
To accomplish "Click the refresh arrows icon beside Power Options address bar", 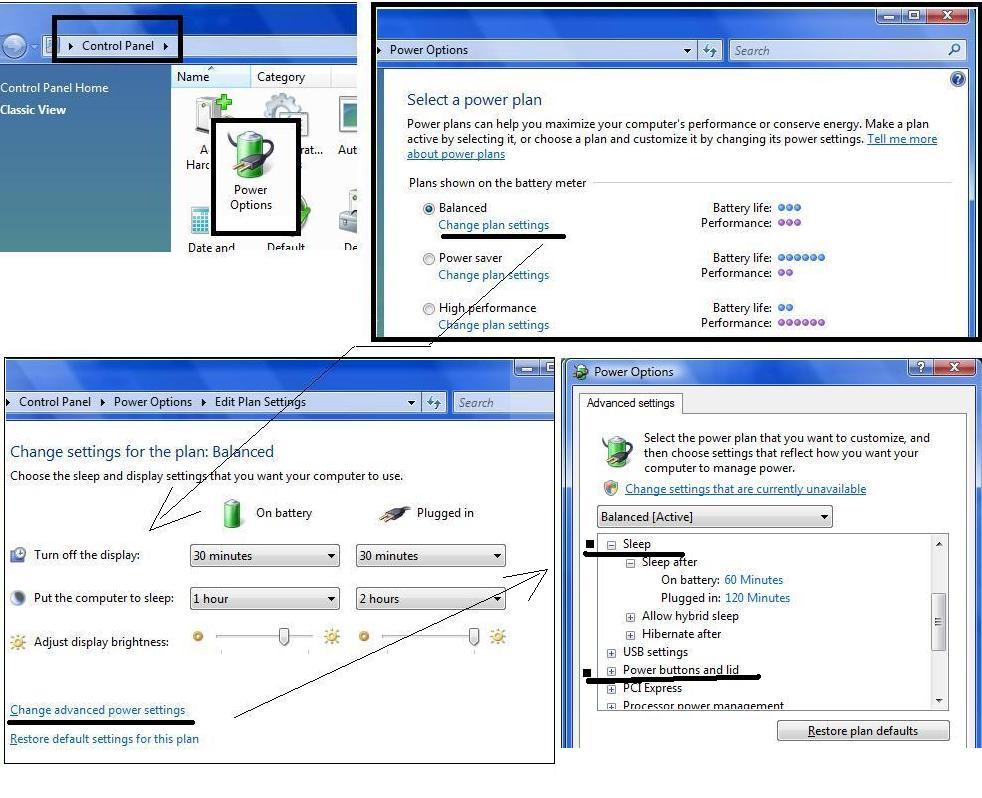I will 710,50.
